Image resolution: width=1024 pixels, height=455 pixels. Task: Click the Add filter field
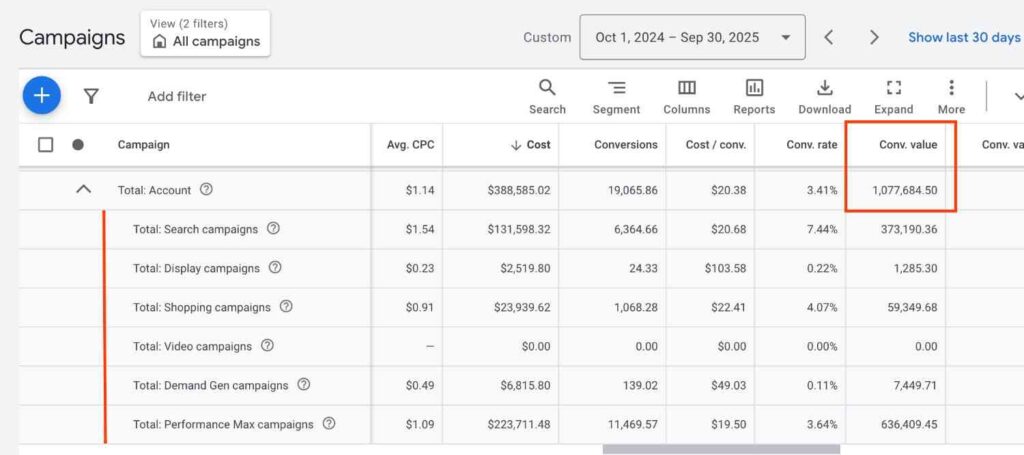point(177,97)
